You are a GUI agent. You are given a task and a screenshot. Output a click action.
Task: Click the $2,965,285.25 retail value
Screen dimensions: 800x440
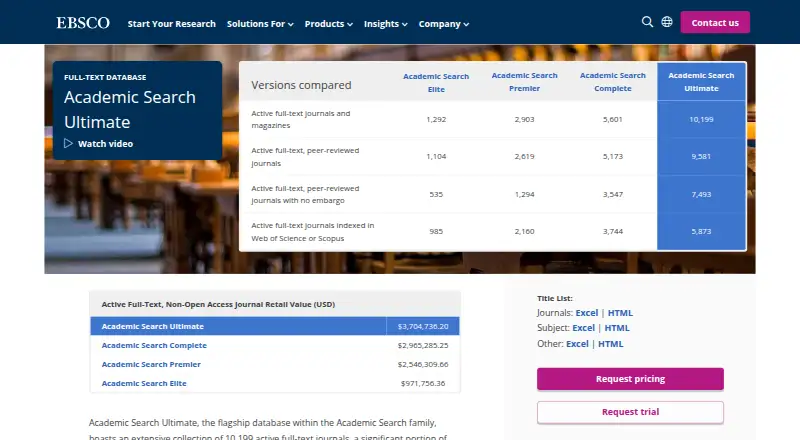tap(423, 346)
